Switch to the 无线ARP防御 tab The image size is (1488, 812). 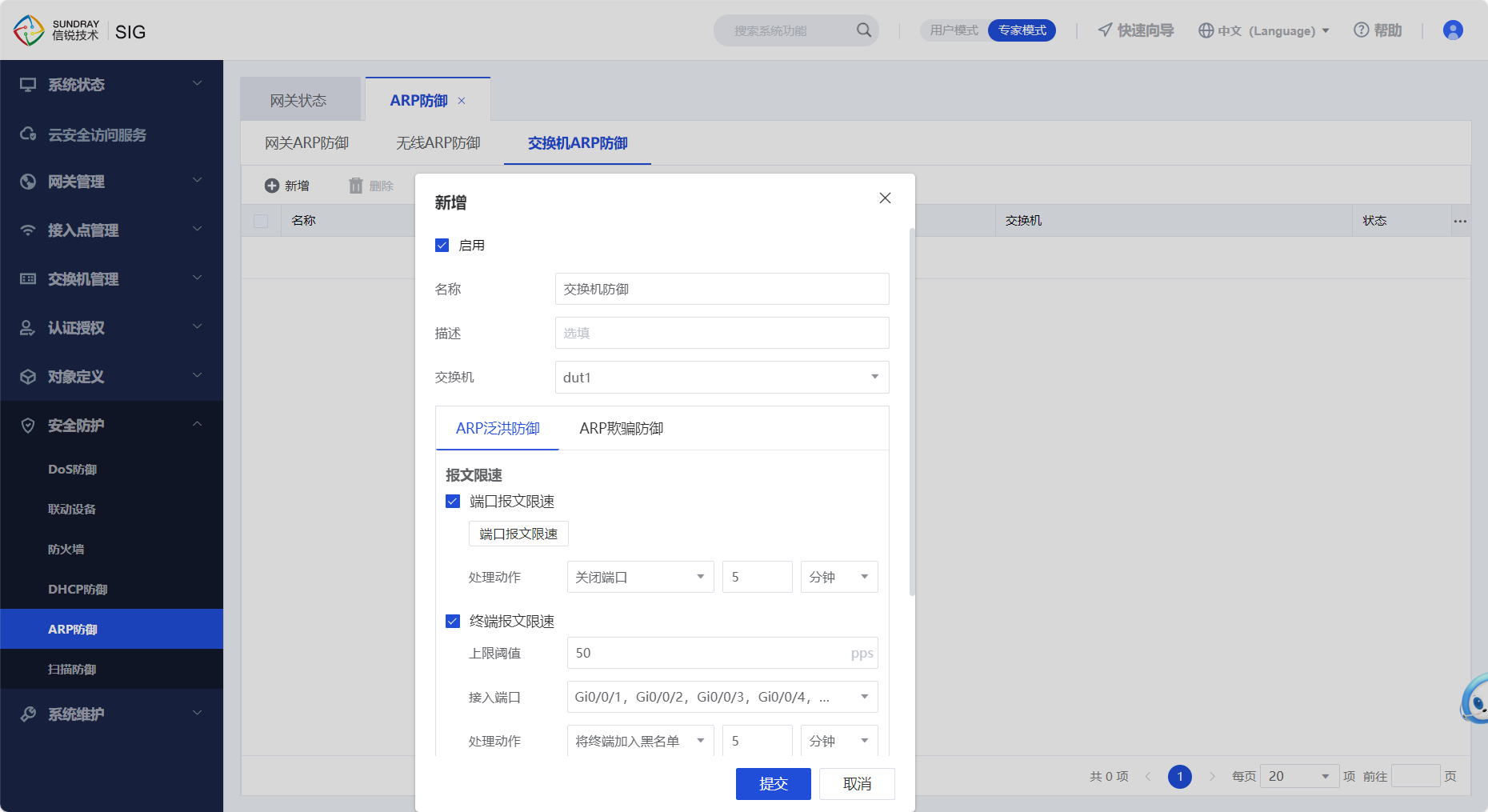[438, 143]
